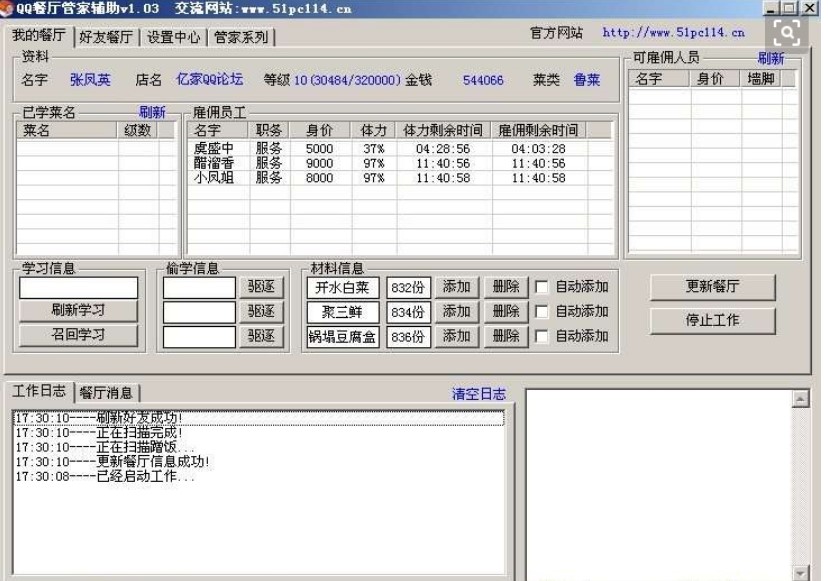The width and height of the screenshot is (828, 581).
Task: Click 刷新 above the 可雇佣人员 list
Action: (x=771, y=58)
